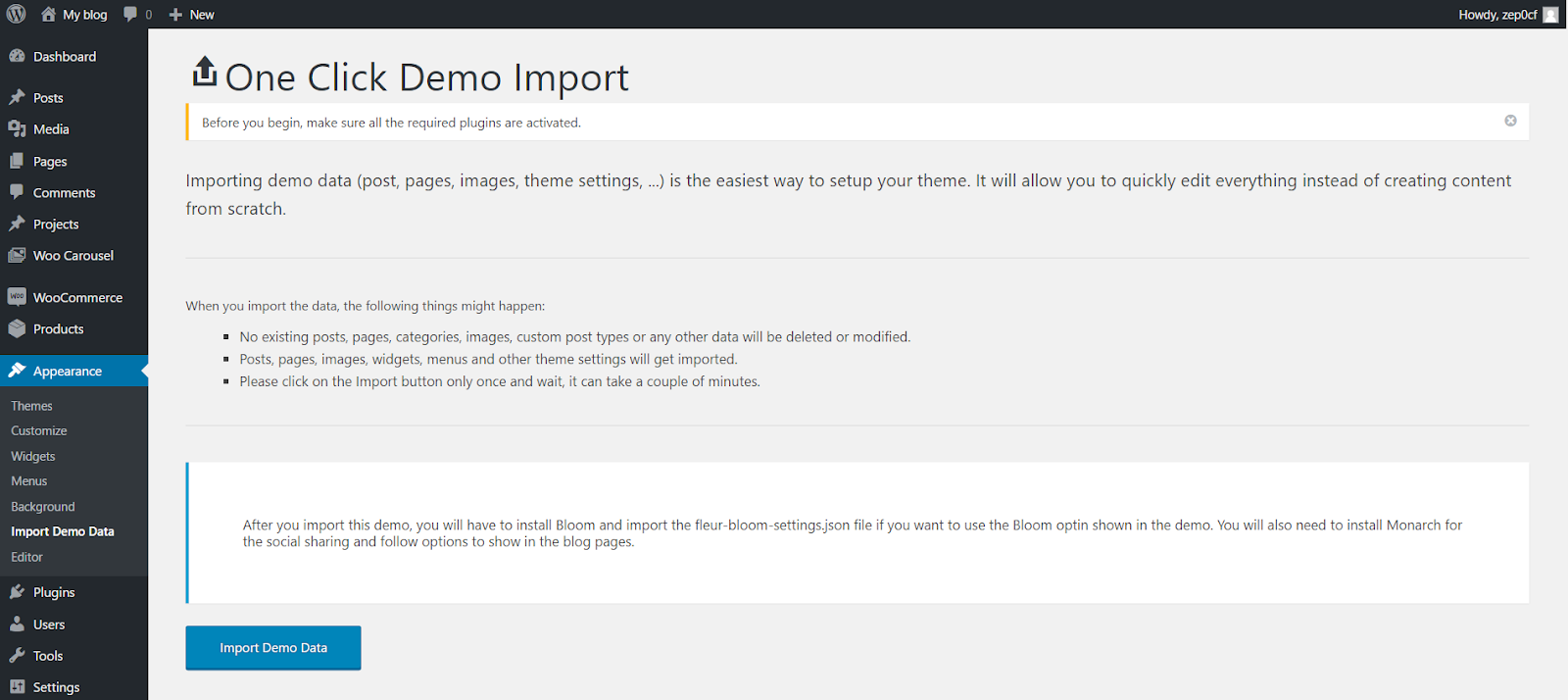Viewport: 1568px width, 700px height.
Task: Click the Media library icon
Action: [x=17, y=129]
